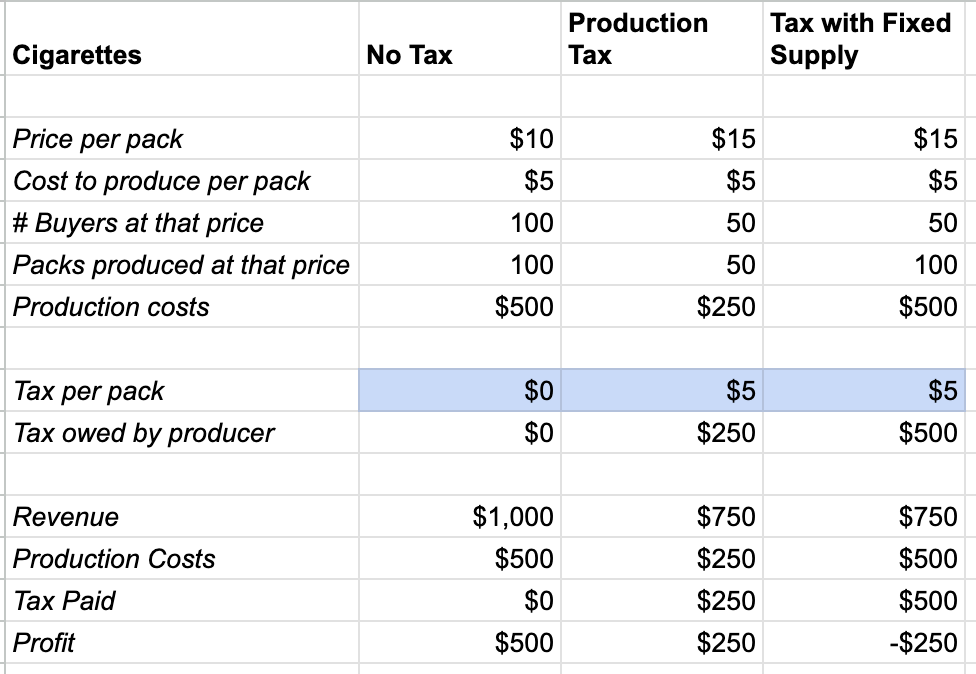This screenshot has height=674, width=976.
Task: Select 100 buyers under No Tax
Action: 460,222
